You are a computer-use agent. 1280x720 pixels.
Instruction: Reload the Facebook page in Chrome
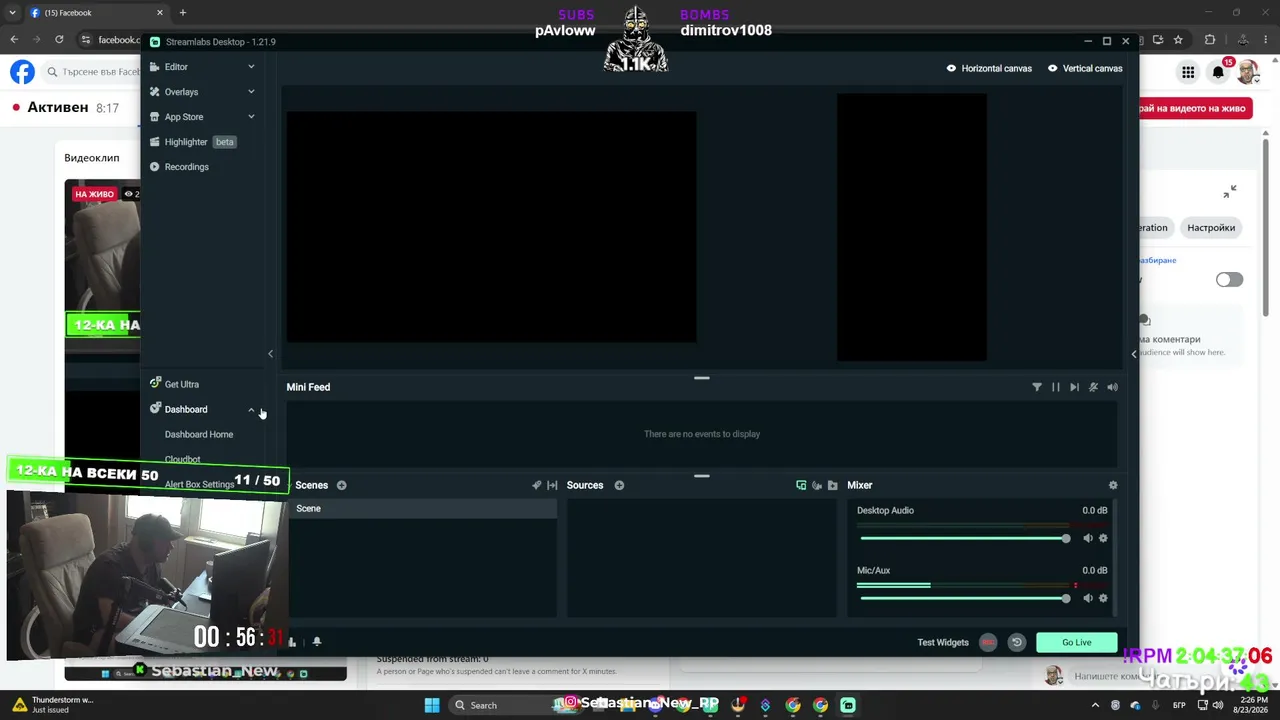[59, 40]
